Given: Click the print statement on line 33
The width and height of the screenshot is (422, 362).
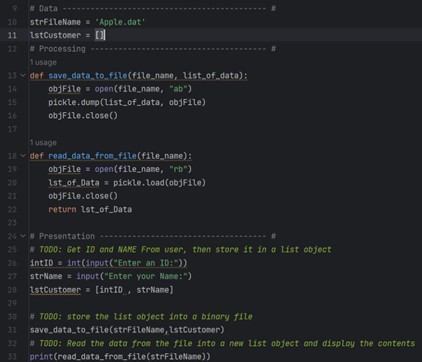Looking at the screenshot, I should tap(120, 357).
